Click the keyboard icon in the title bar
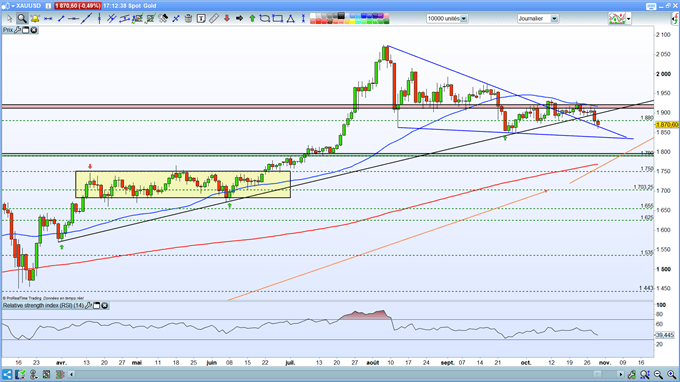 click(651, 6)
